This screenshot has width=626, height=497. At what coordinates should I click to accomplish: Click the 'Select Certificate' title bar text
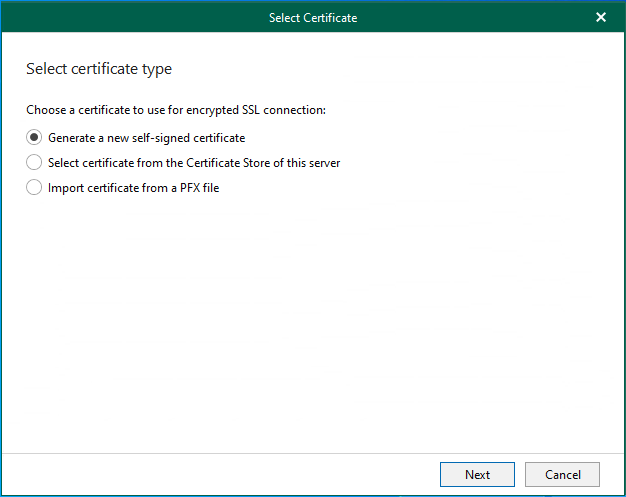tap(313, 17)
